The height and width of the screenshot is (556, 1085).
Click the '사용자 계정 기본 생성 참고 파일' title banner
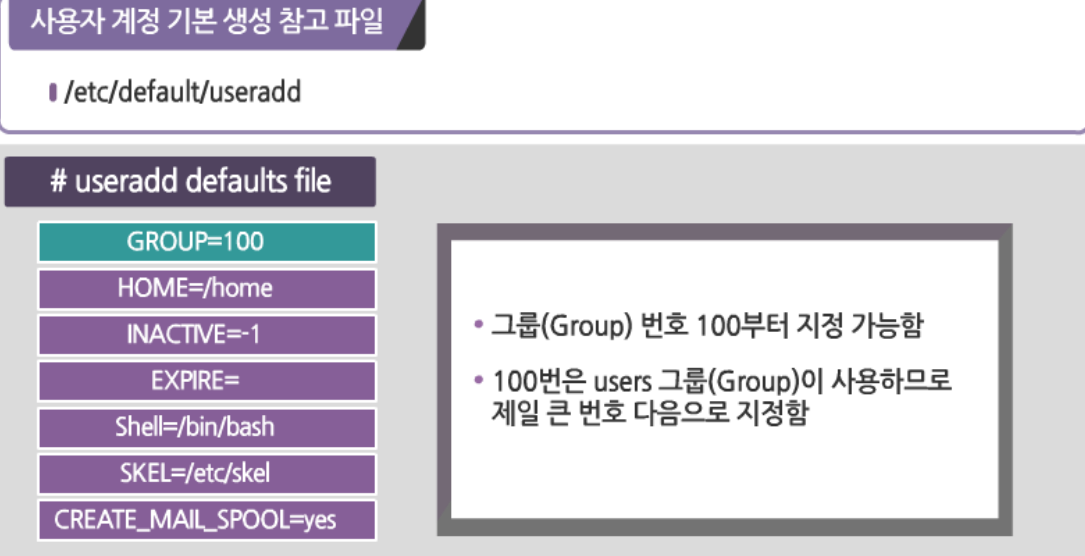pyautogui.click(x=217, y=24)
